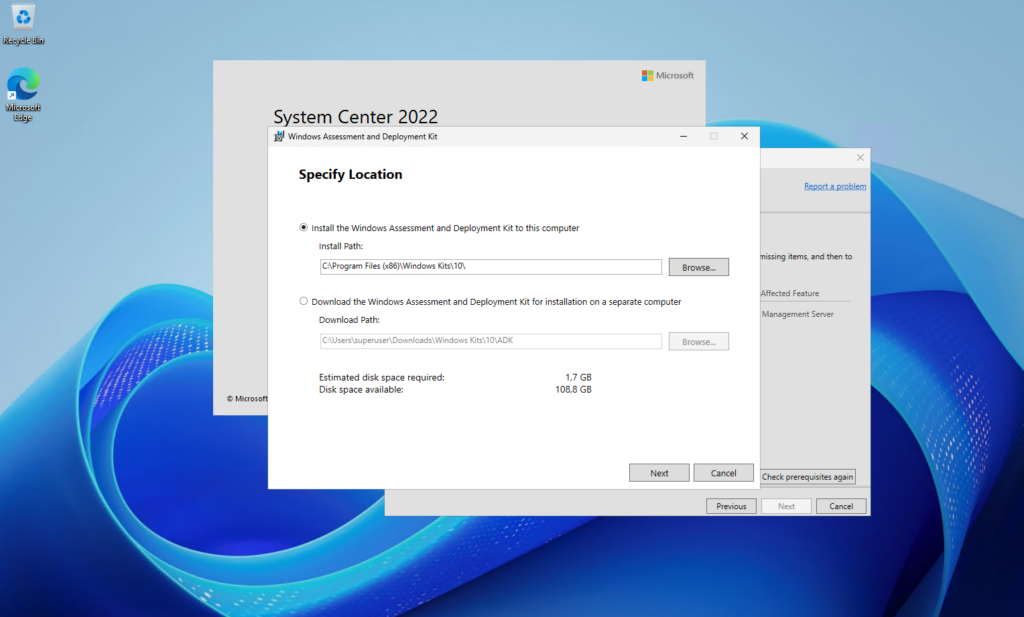Viewport: 1024px width, 617px height.
Task: Click Next in the ADK dialog
Action: click(659, 473)
